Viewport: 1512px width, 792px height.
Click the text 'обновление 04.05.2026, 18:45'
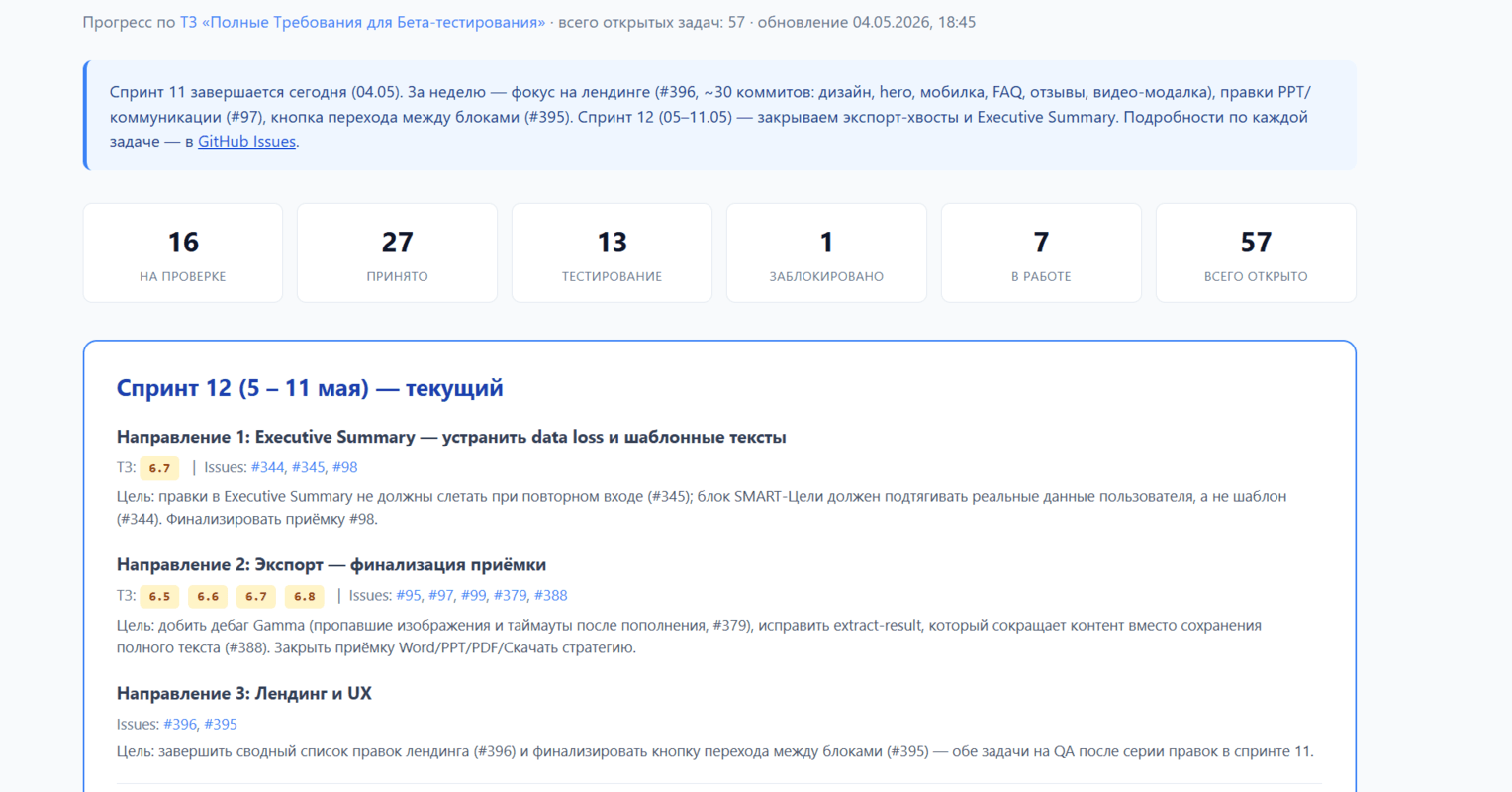tap(867, 22)
